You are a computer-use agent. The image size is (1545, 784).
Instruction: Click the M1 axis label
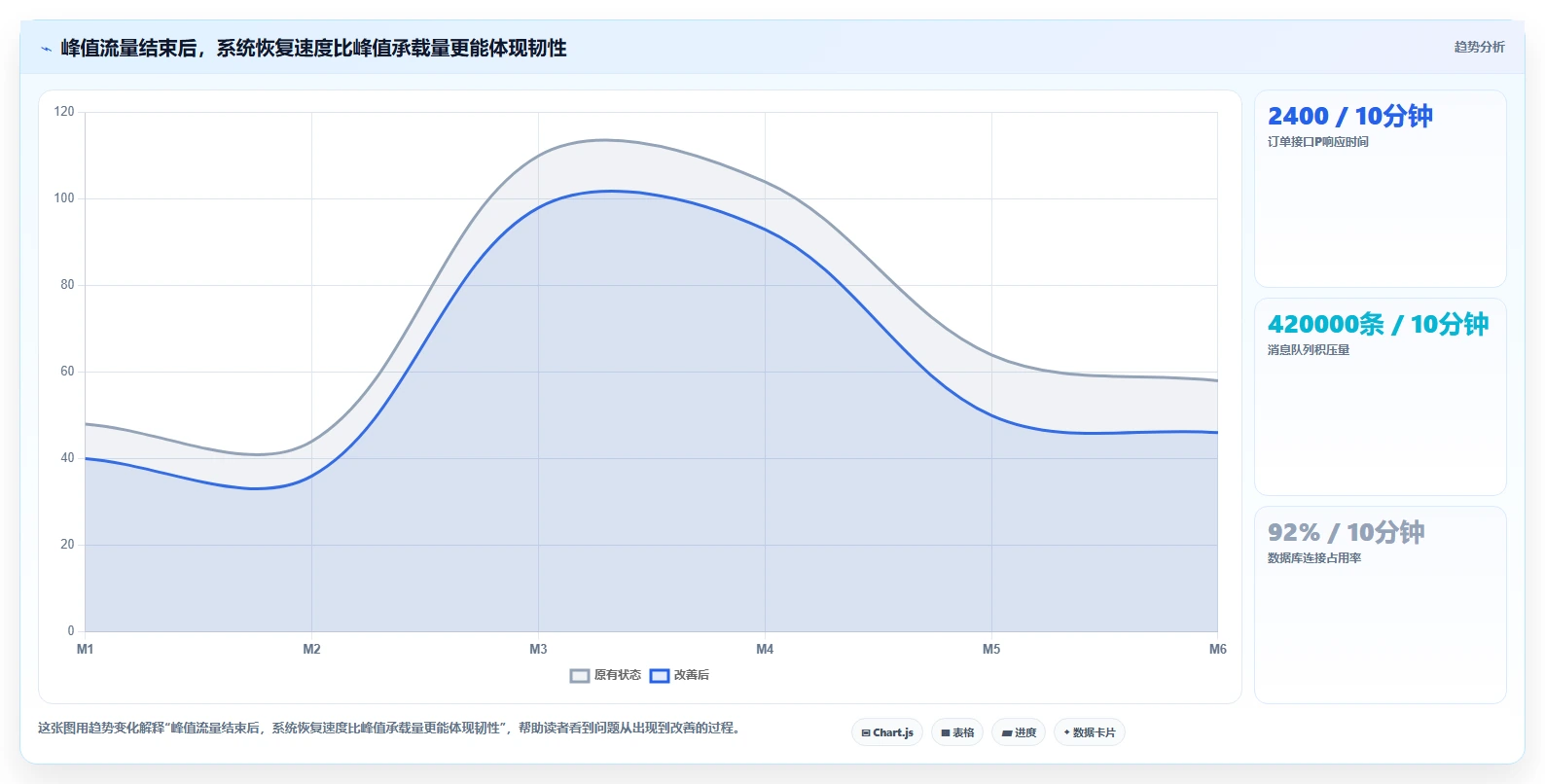coord(85,649)
